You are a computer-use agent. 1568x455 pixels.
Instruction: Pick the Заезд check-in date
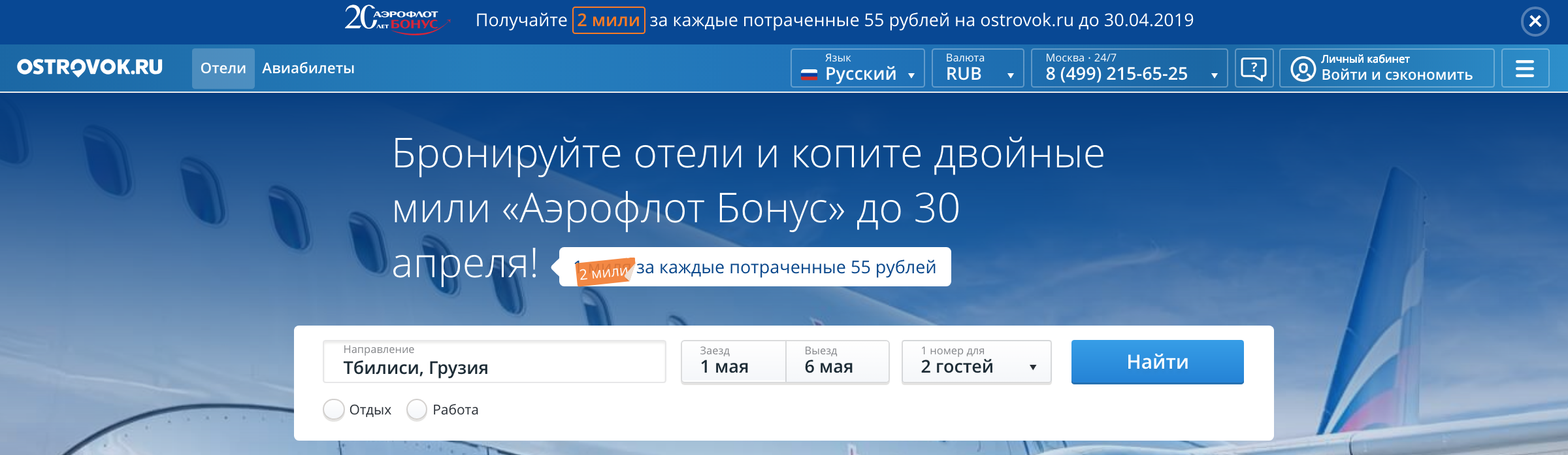[734, 362]
